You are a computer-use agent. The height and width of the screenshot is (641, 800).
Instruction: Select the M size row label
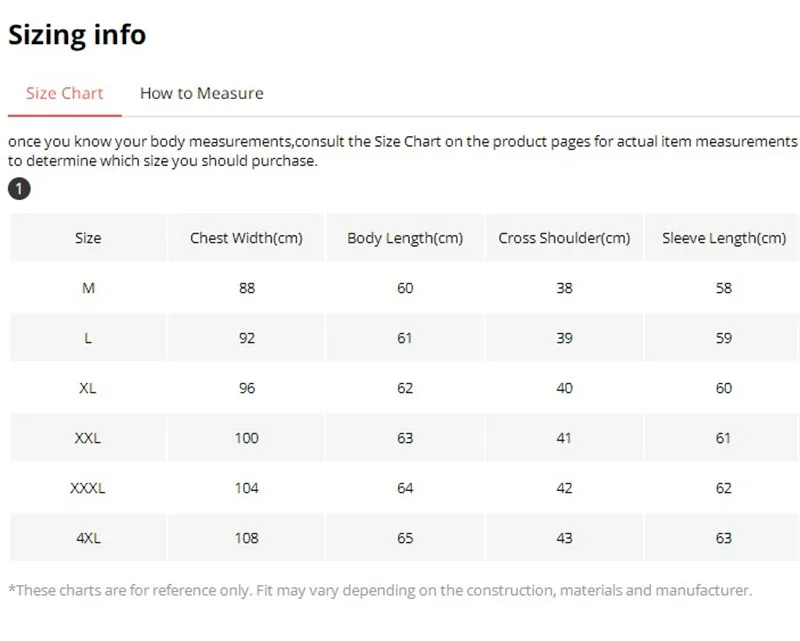click(x=88, y=288)
